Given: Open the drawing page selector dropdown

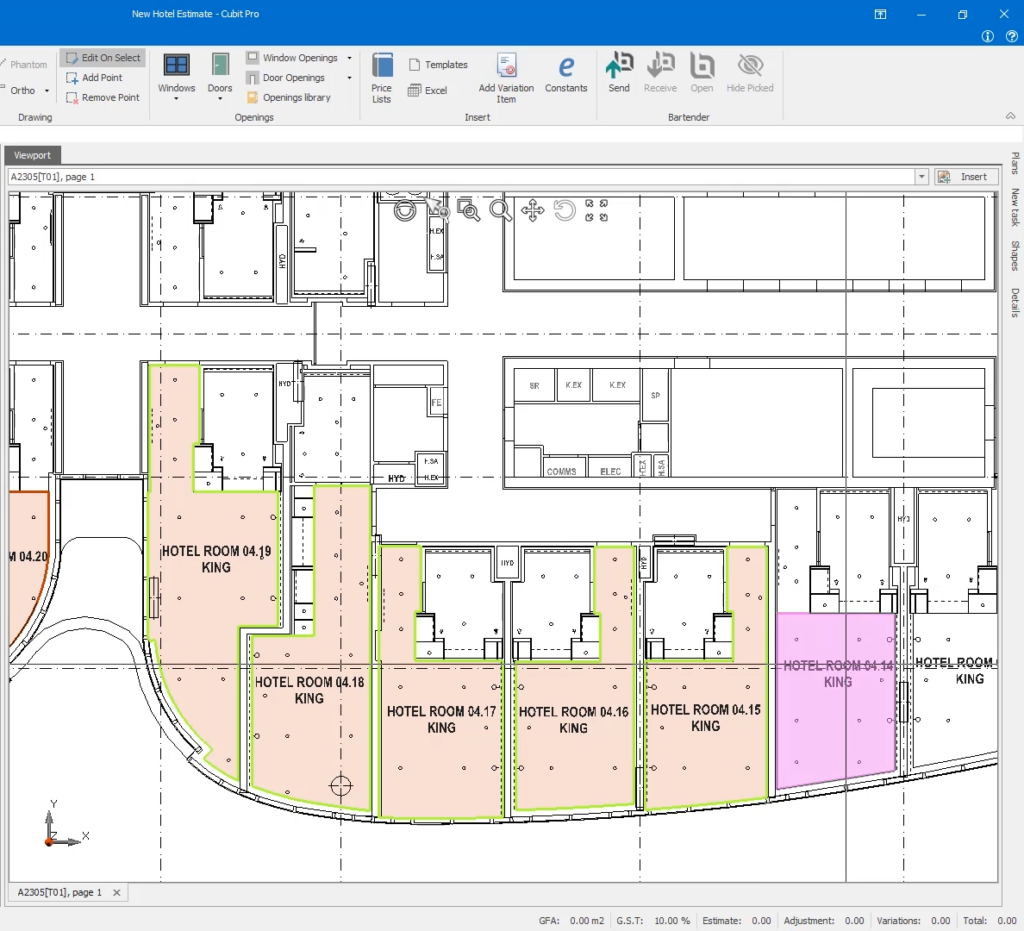Looking at the screenshot, I should pyautogui.click(x=921, y=176).
